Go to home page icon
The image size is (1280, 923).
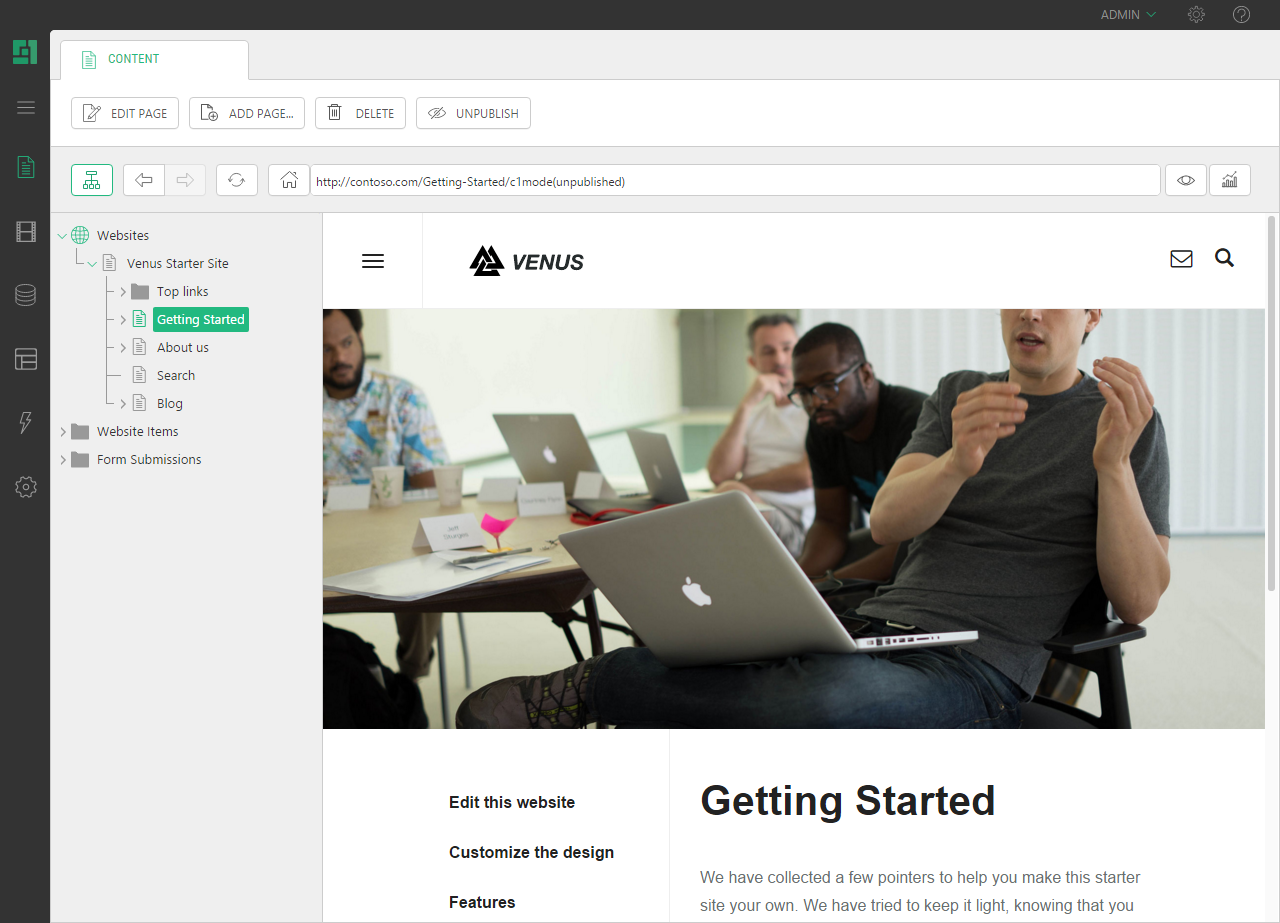[x=289, y=180]
